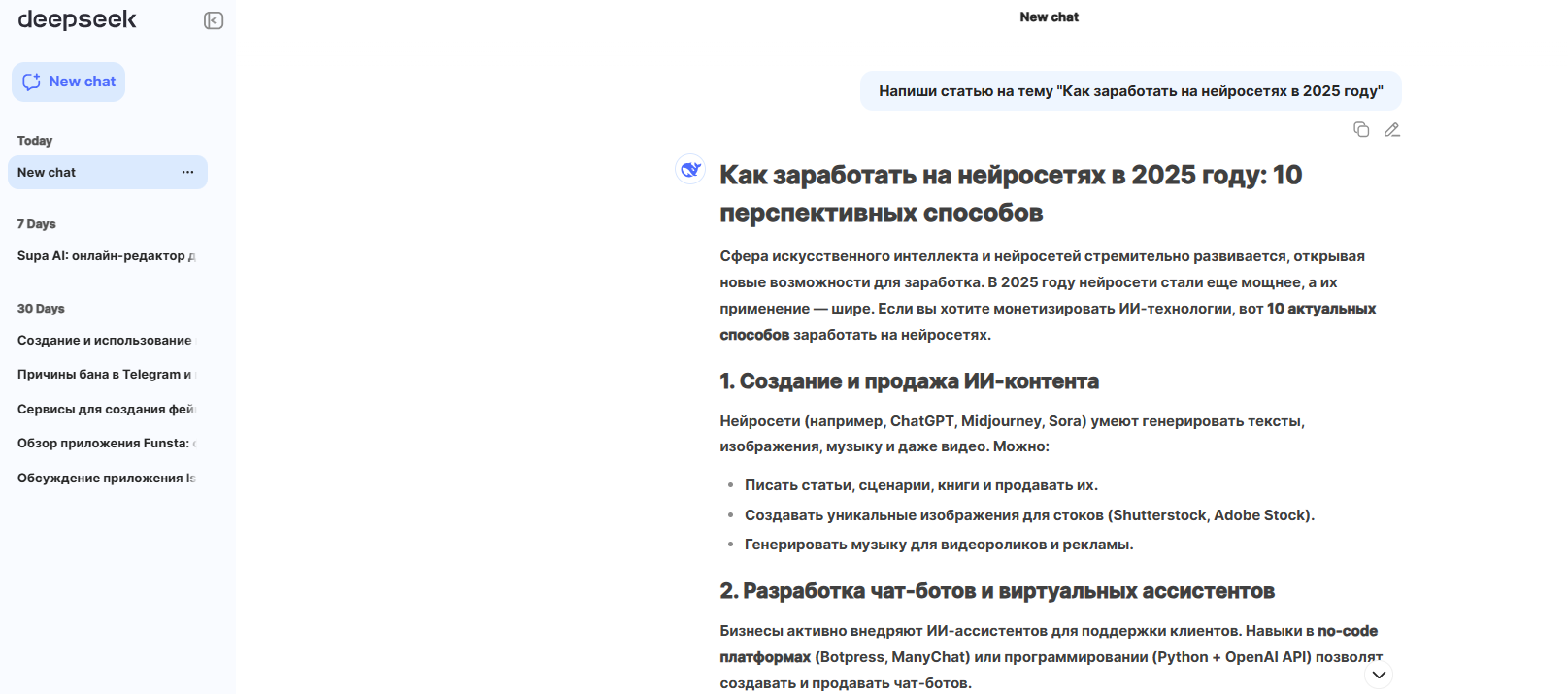Click the bold text '10 актуальных способов'
Image resolution: width=1568 pixels, height=694 pixels.
[1321, 309]
